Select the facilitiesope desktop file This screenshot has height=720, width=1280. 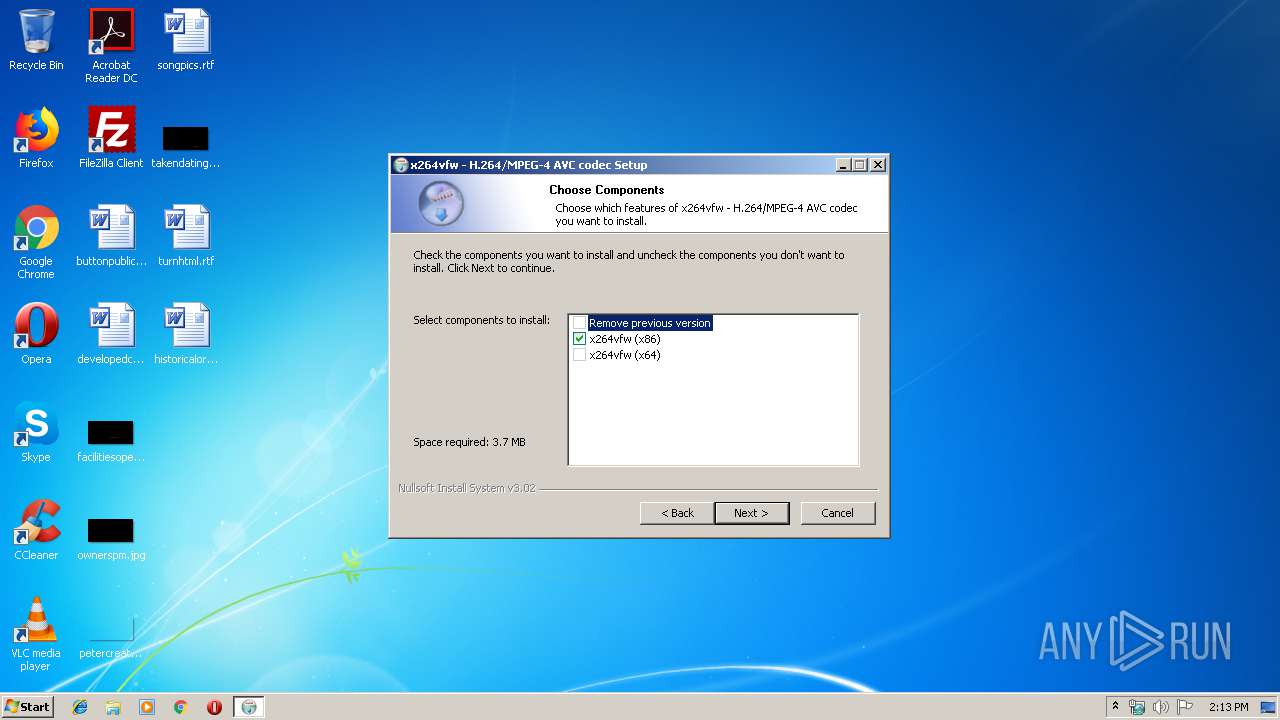[x=111, y=440]
